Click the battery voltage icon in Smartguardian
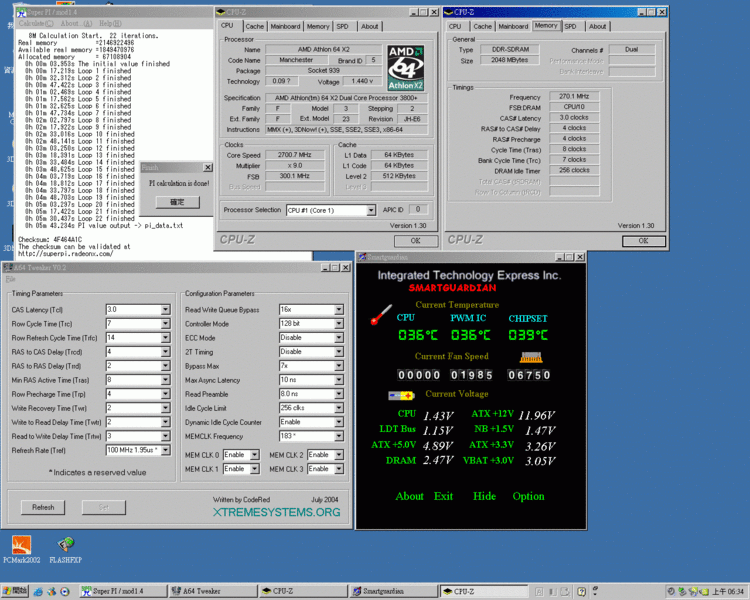The width and height of the screenshot is (750, 600). [401, 395]
